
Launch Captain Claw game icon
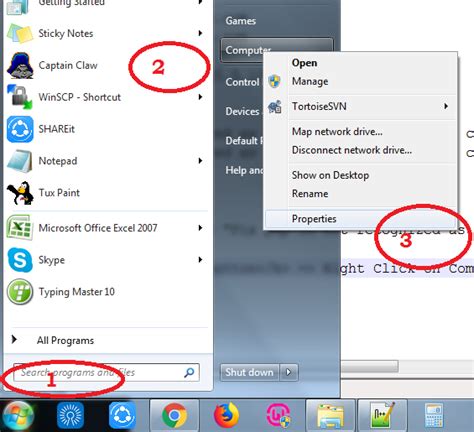point(20,65)
